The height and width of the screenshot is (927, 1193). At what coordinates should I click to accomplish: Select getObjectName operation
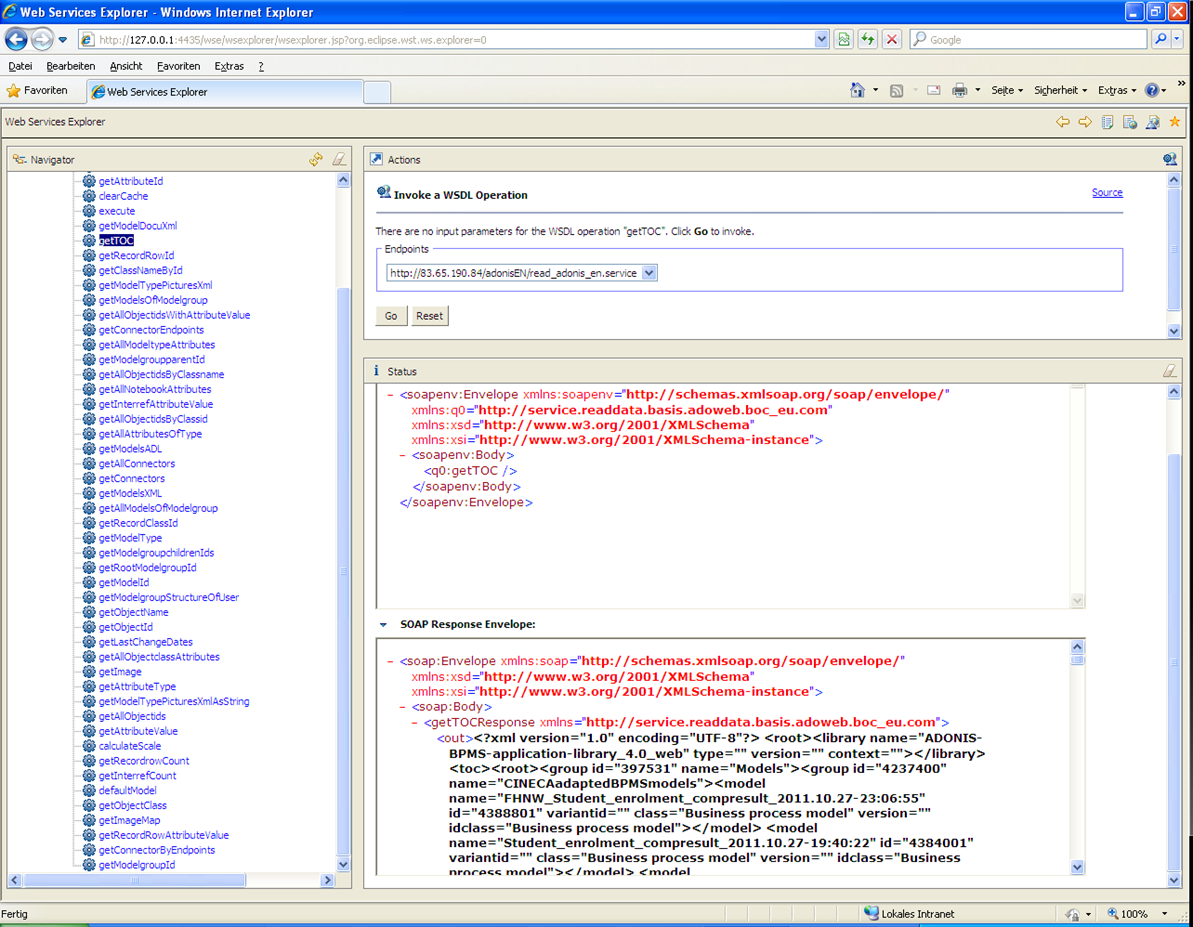coord(133,612)
